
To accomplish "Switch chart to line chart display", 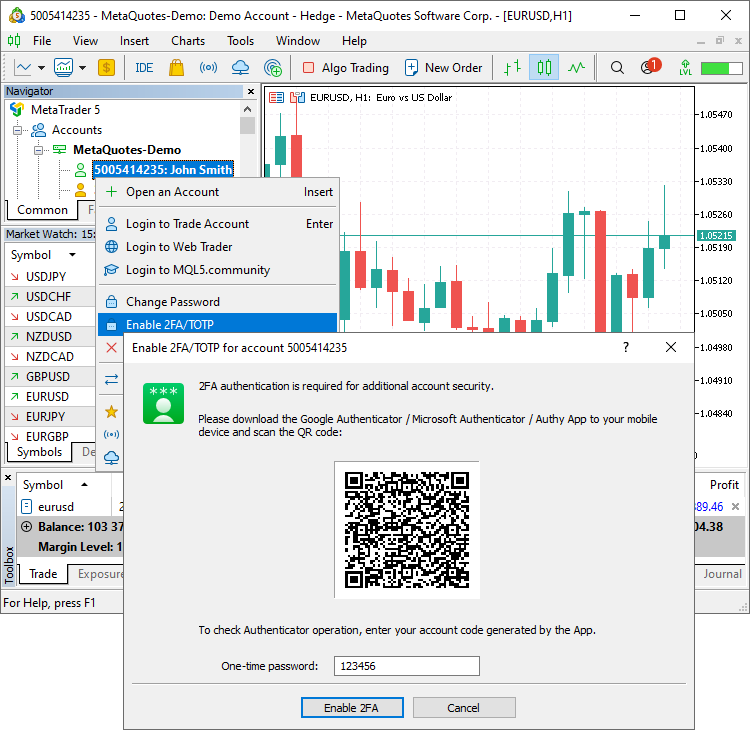I will 576,68.
